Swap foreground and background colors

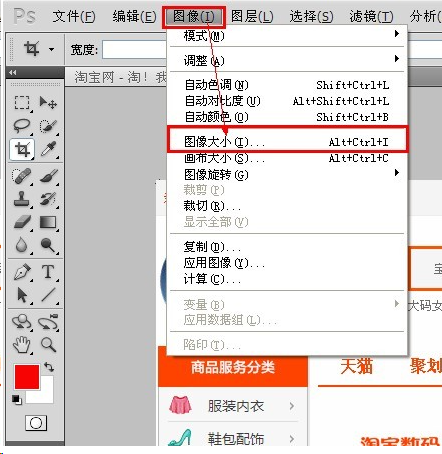tap(50, 367)
